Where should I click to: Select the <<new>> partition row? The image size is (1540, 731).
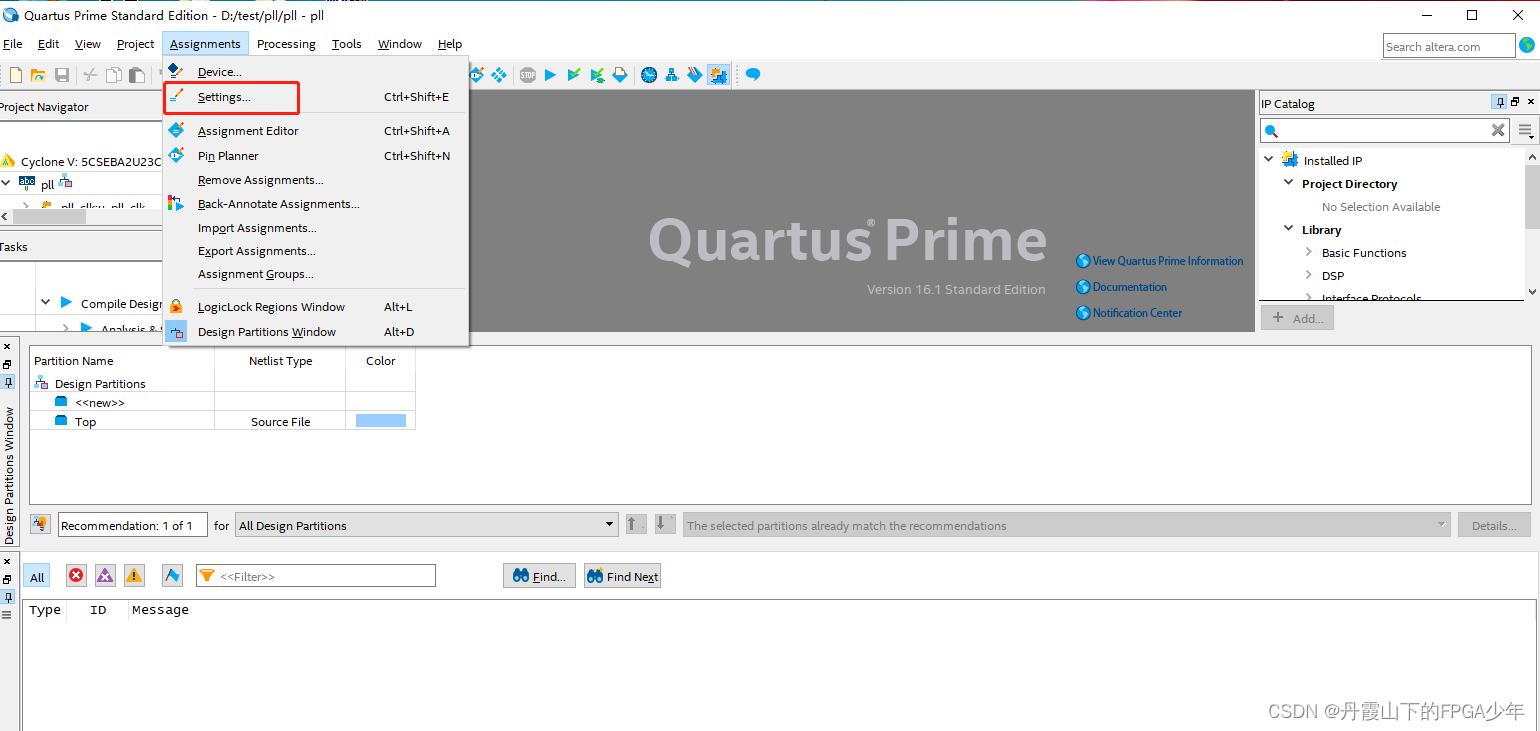click(222, 402)
